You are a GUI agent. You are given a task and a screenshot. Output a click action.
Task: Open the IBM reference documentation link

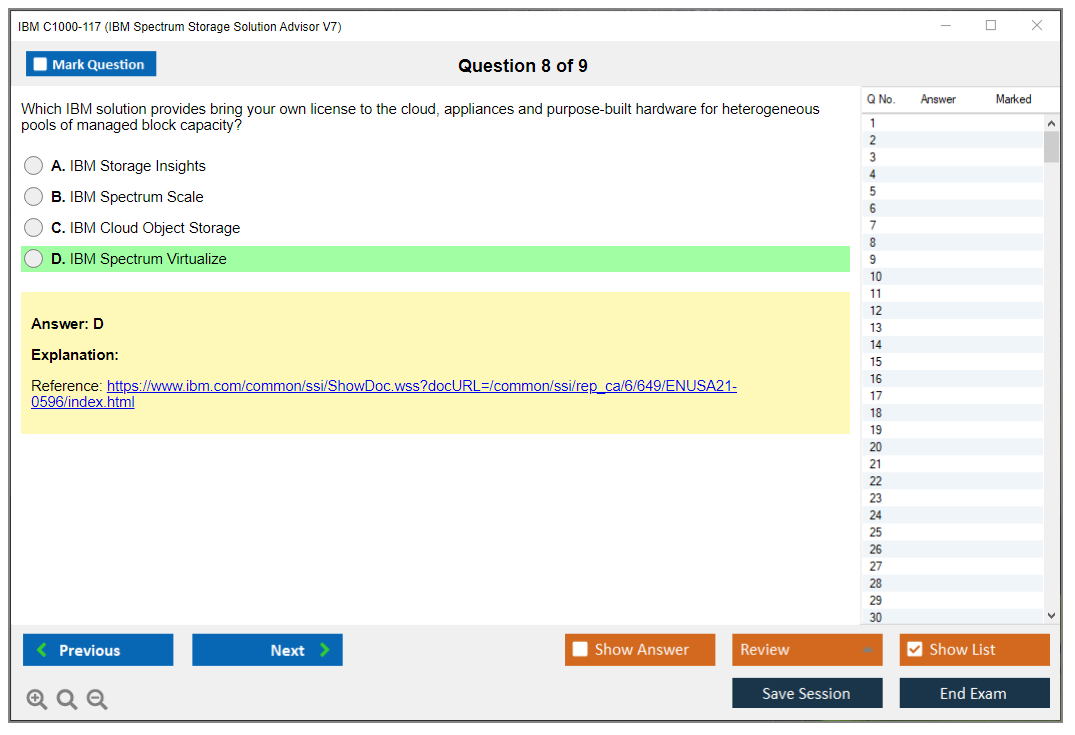pos(421,387)
